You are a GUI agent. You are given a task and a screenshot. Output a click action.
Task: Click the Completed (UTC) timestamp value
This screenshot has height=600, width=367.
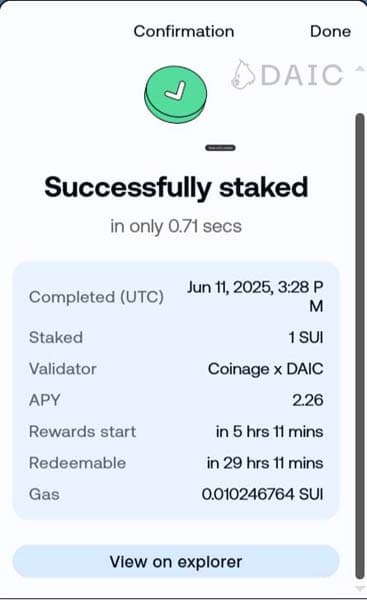[255, 297]
